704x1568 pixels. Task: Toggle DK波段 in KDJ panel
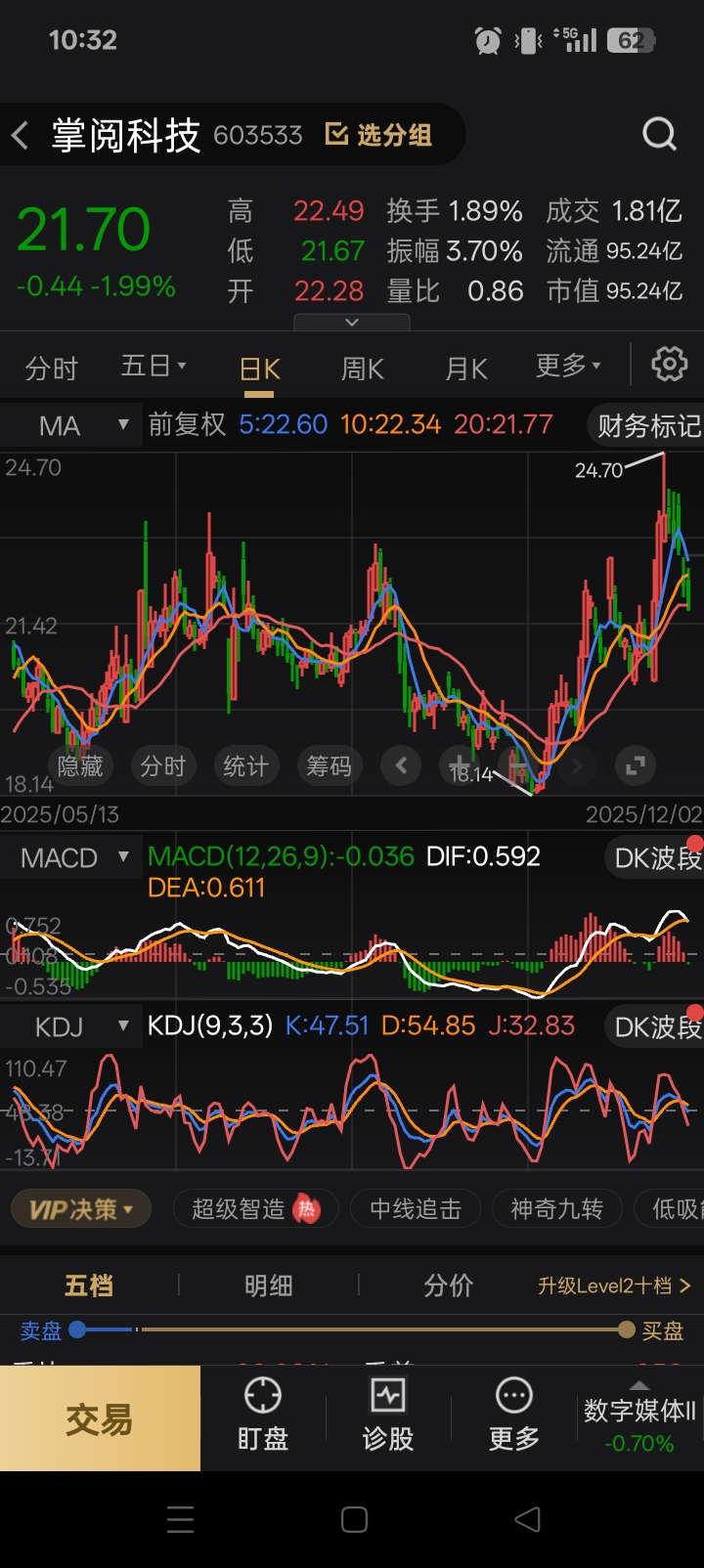pyautogui.click(x=655, y=1026)
